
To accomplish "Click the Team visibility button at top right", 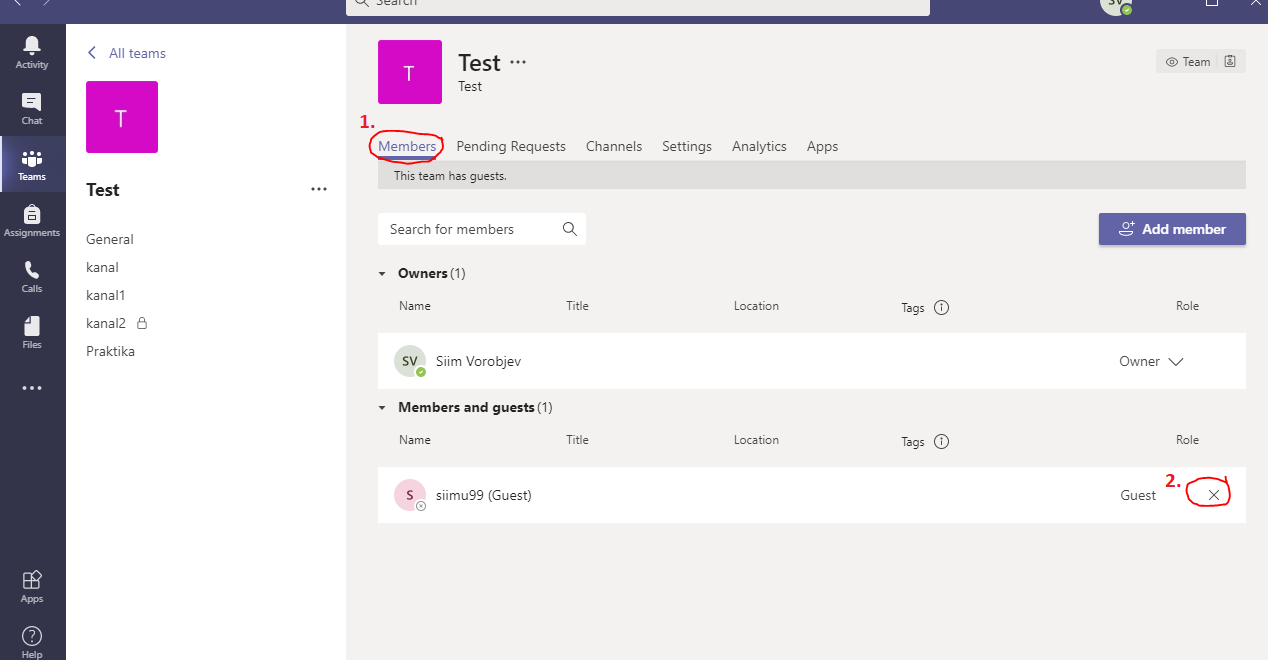I will 1188,62.
